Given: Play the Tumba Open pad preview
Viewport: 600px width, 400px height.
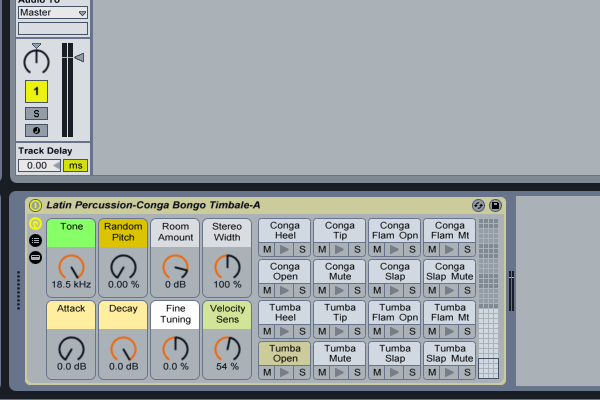Looking at the screenshot, I should tap(285, 372).
